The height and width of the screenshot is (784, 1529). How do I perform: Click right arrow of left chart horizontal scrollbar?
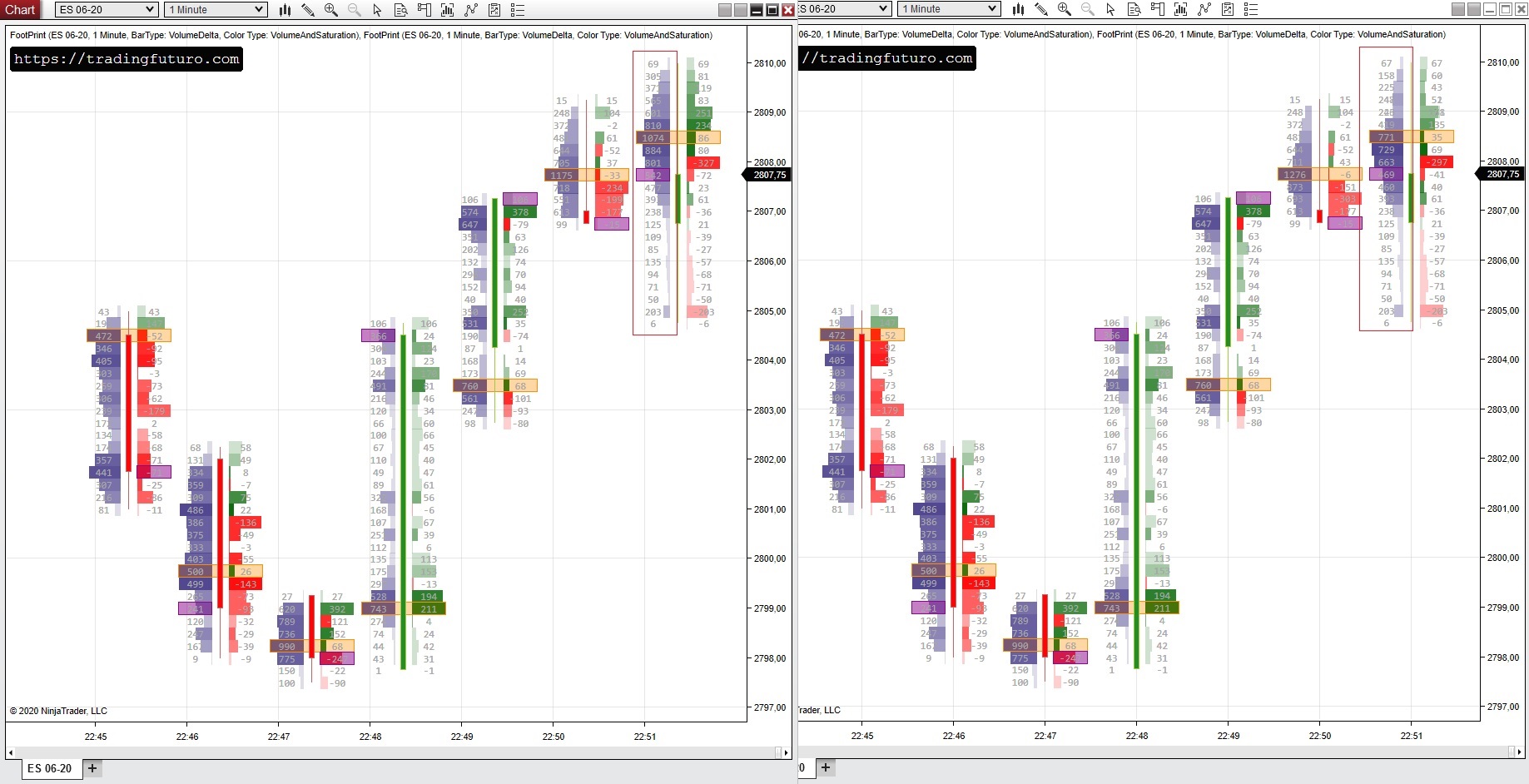(786, 752)
